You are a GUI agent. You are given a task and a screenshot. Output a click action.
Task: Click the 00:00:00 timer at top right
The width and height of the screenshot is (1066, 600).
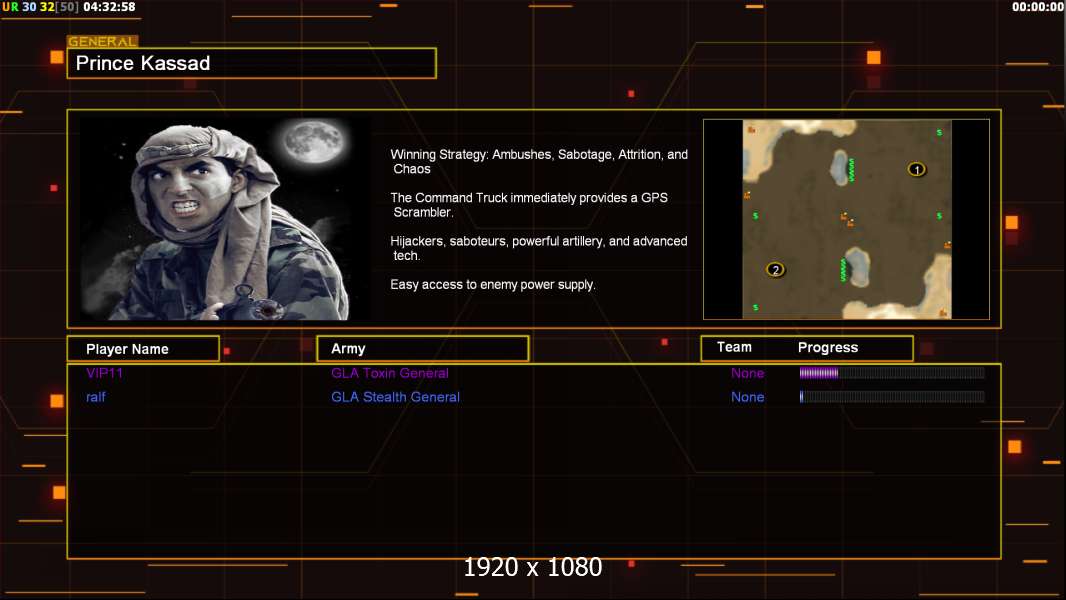[1037, 7]
